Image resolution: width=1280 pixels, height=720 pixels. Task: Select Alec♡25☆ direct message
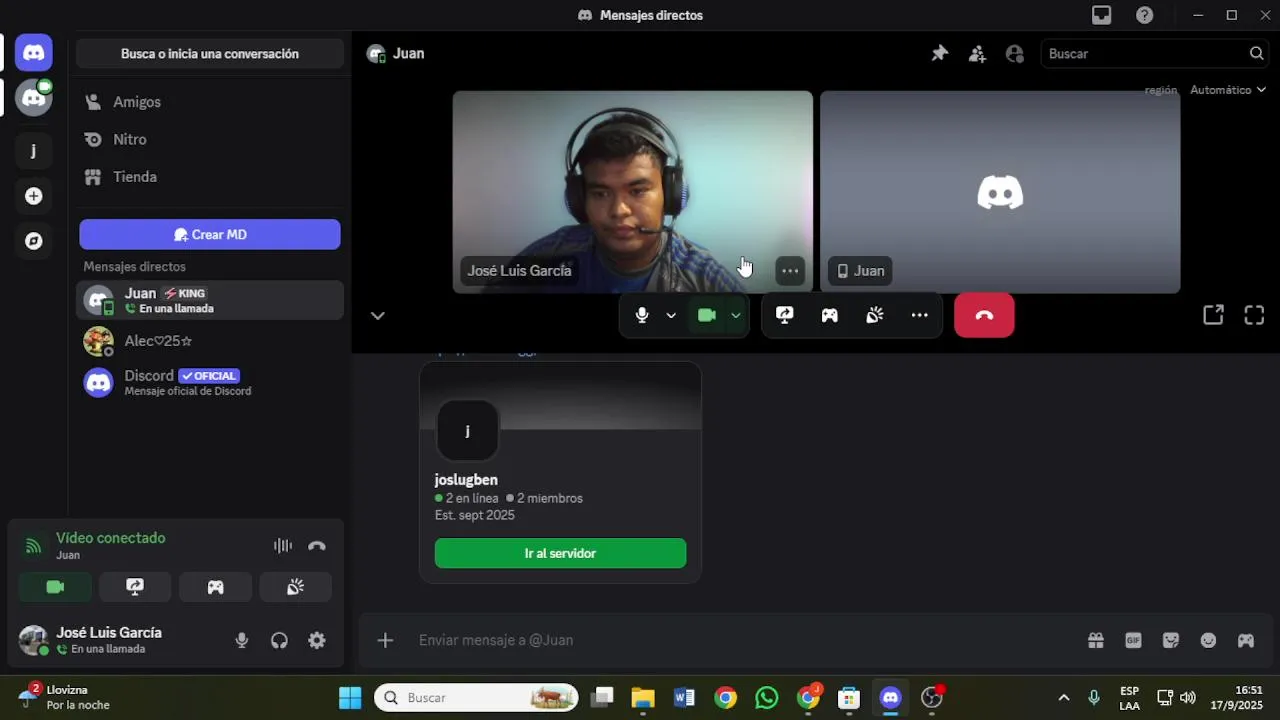point(210,341)
